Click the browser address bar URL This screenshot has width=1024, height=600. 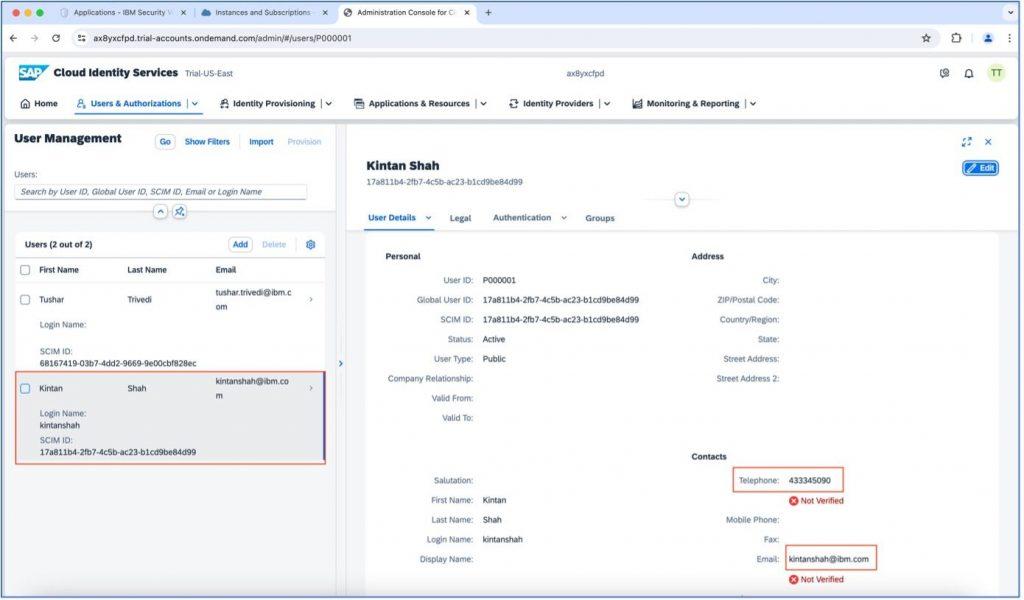(222, 39)
